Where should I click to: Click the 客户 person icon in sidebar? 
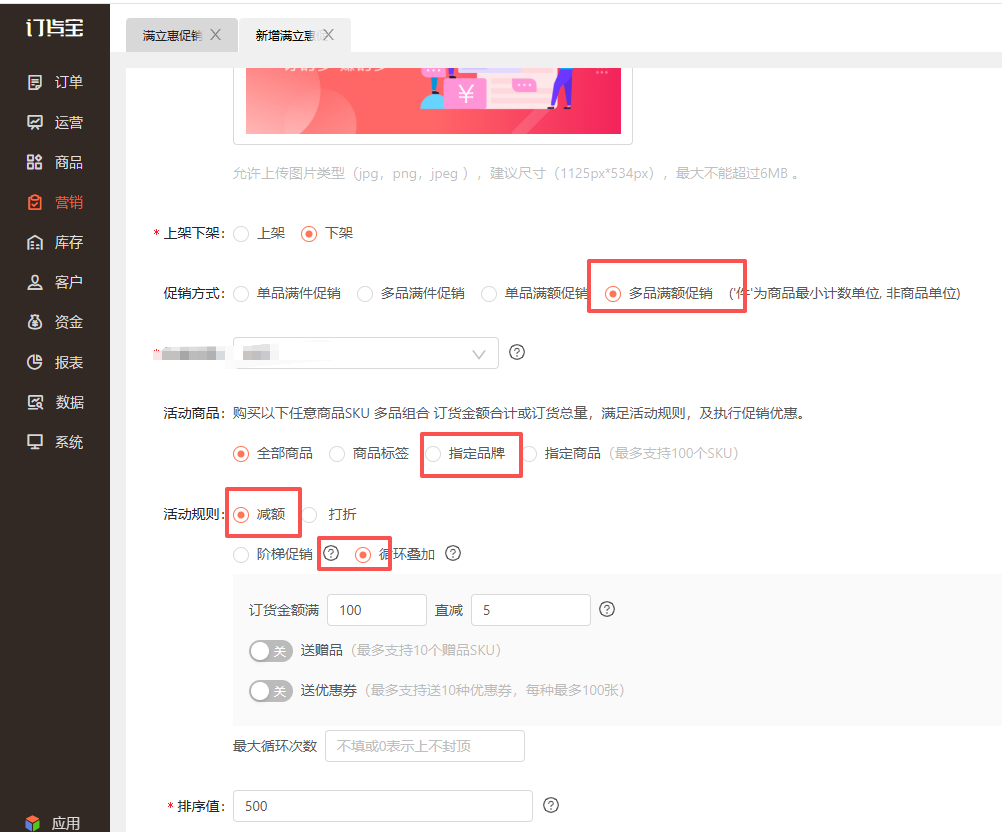(35, 282)
